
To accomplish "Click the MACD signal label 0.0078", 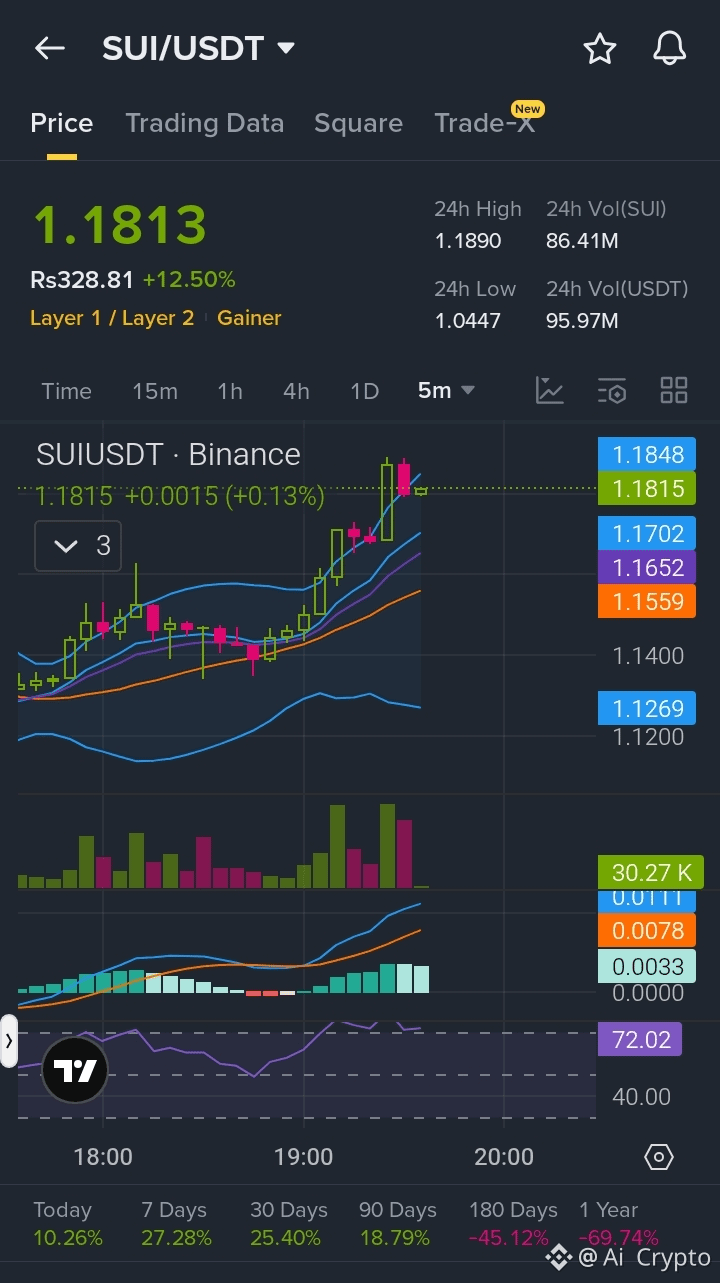I will pos(648,930).
